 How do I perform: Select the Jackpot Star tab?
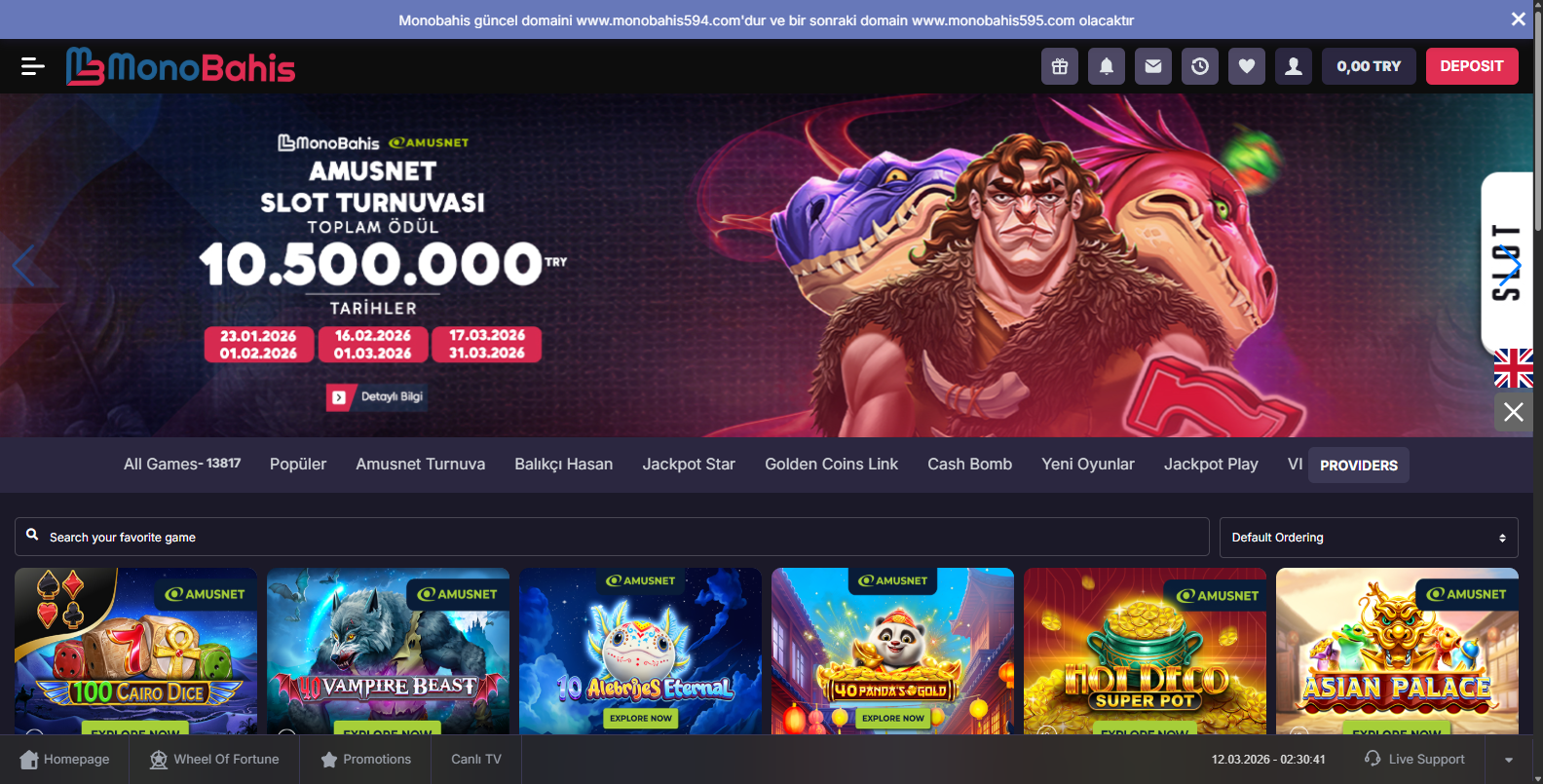coord(689,465)
